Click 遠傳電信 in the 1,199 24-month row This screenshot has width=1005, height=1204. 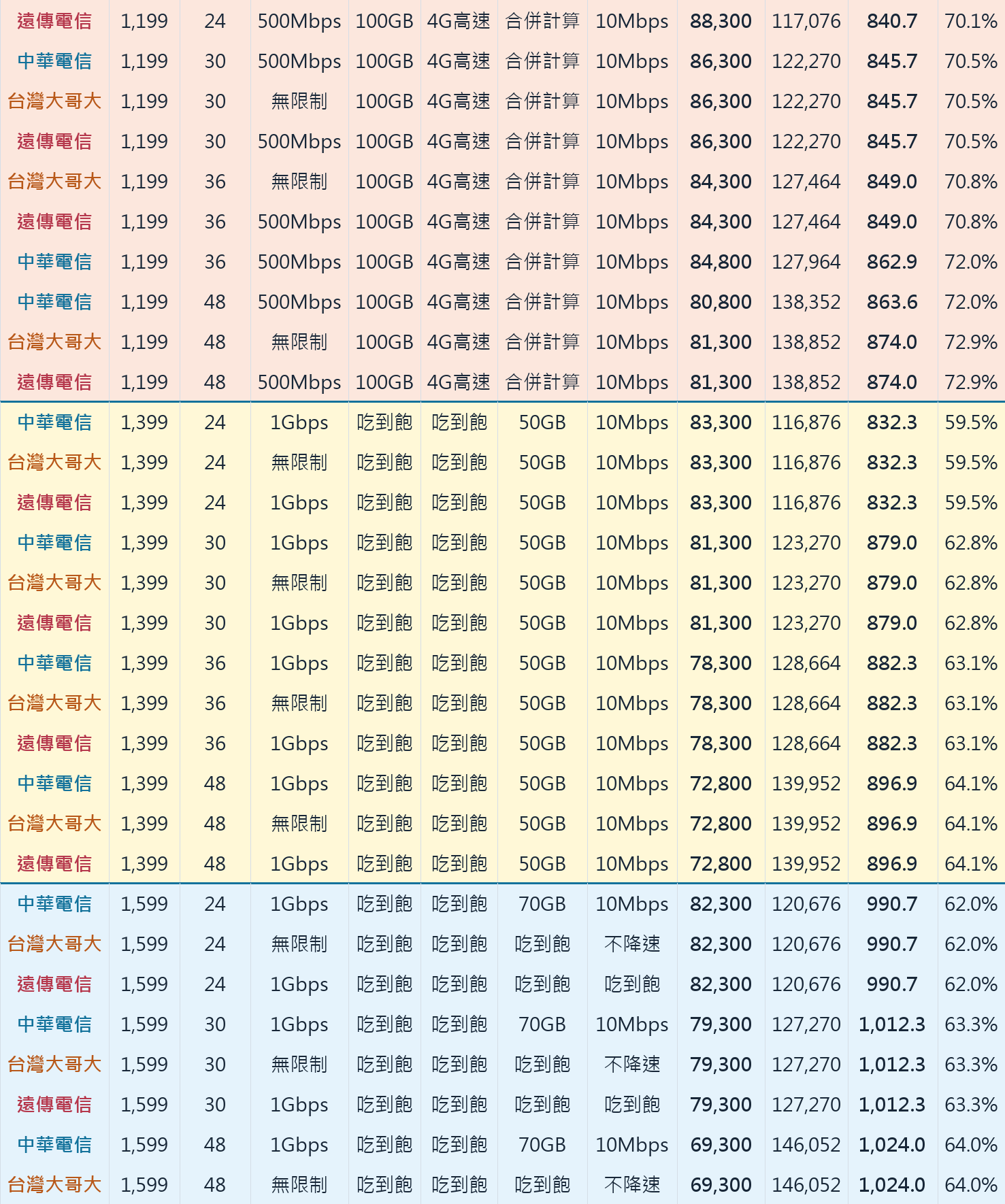tap(54, 22)
